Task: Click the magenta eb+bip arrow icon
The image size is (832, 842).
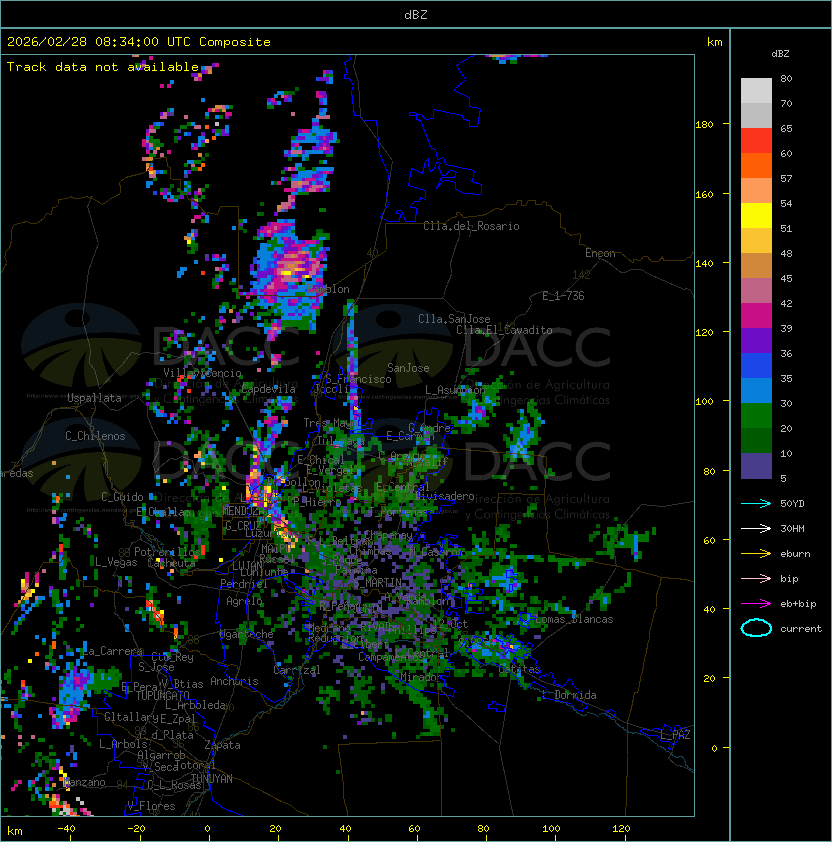Action: pos(756,604)
